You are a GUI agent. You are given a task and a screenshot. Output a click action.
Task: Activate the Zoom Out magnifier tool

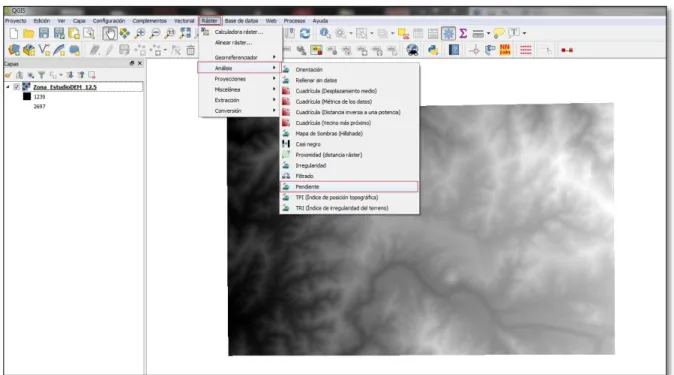(155, 33)
